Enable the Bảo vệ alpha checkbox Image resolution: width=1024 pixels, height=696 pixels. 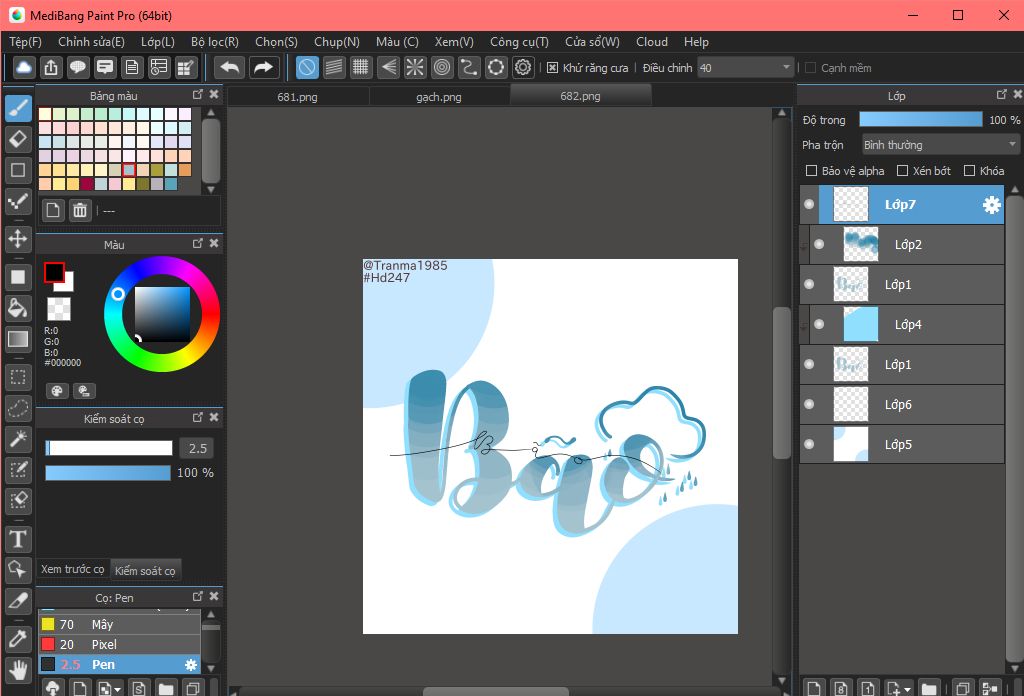click(811, 170)
